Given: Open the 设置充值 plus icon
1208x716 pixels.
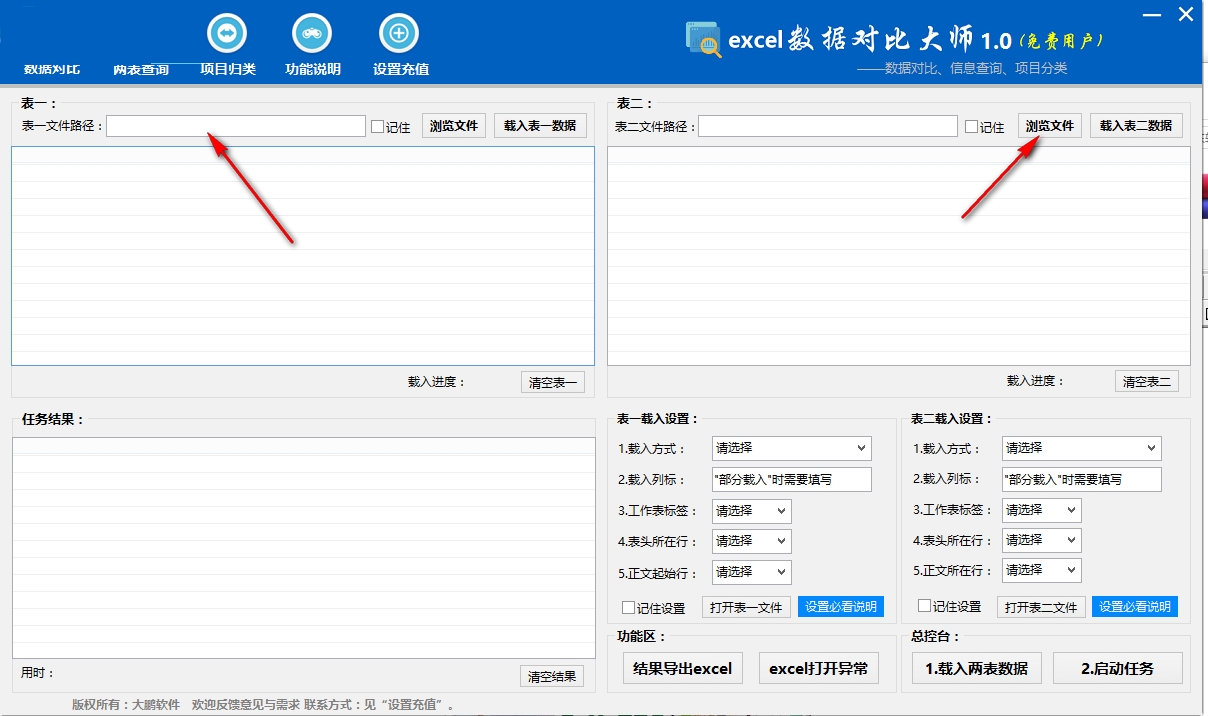Looking at the screenshot, I should click(x=399, y=34).
